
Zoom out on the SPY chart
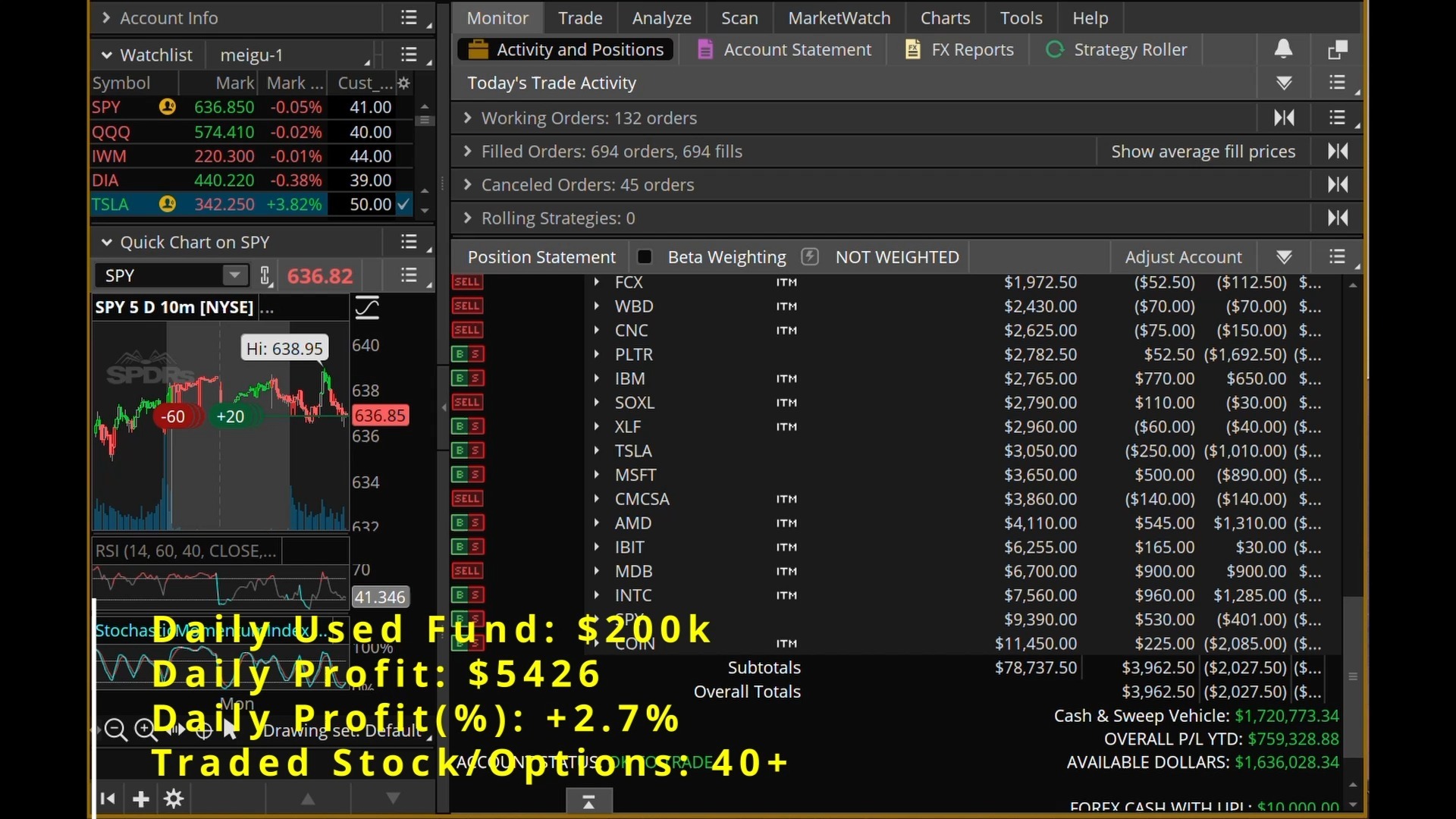115,730
